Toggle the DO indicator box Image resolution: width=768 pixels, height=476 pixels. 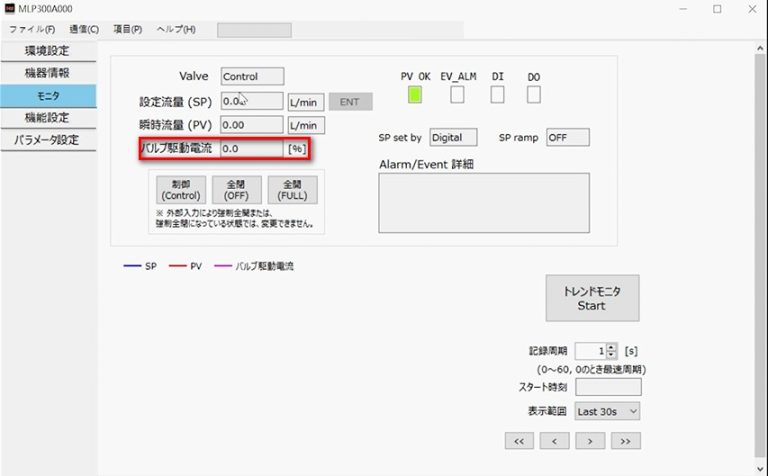(534, 95)
